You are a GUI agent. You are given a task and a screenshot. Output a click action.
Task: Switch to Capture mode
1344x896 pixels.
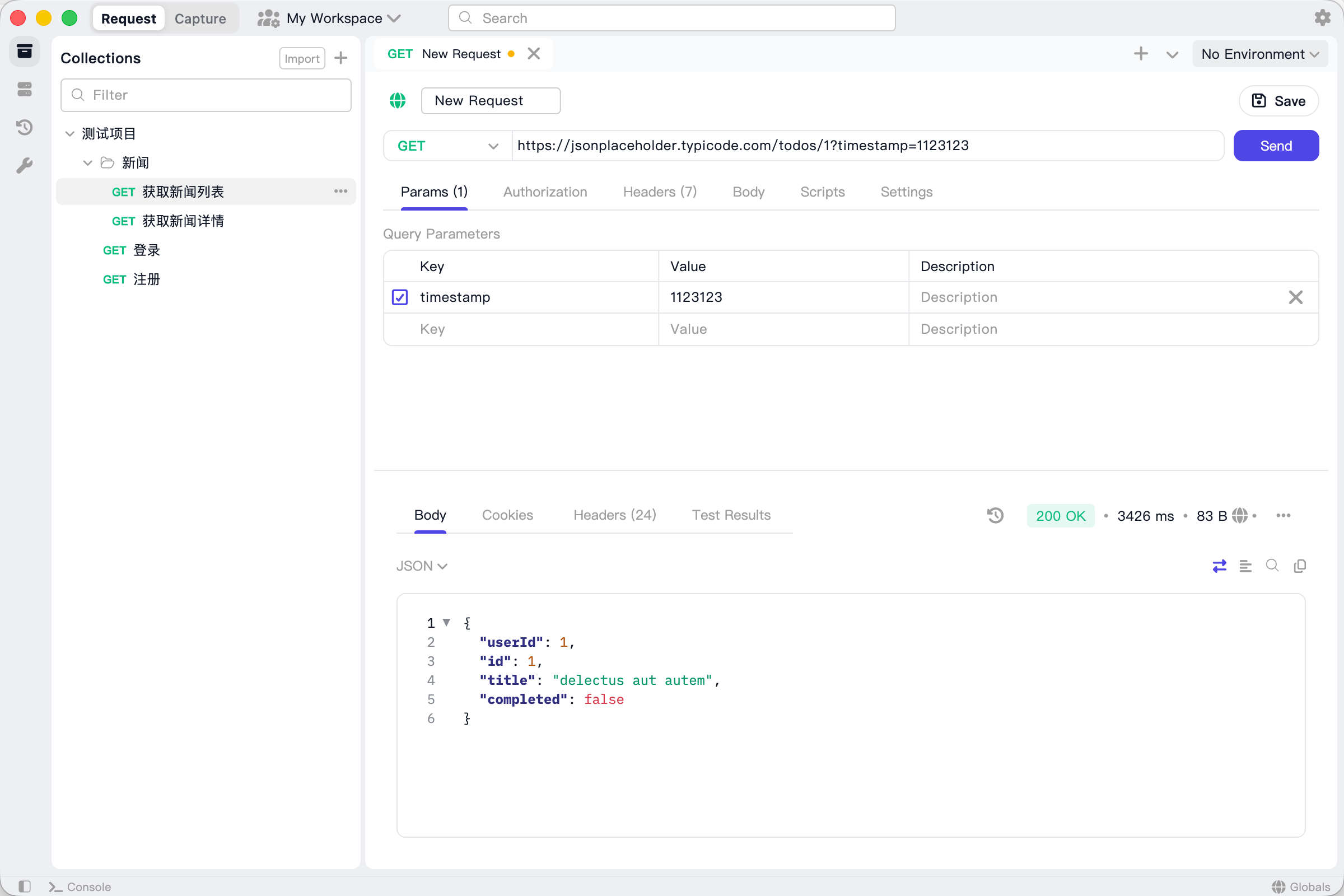[200, 18]
